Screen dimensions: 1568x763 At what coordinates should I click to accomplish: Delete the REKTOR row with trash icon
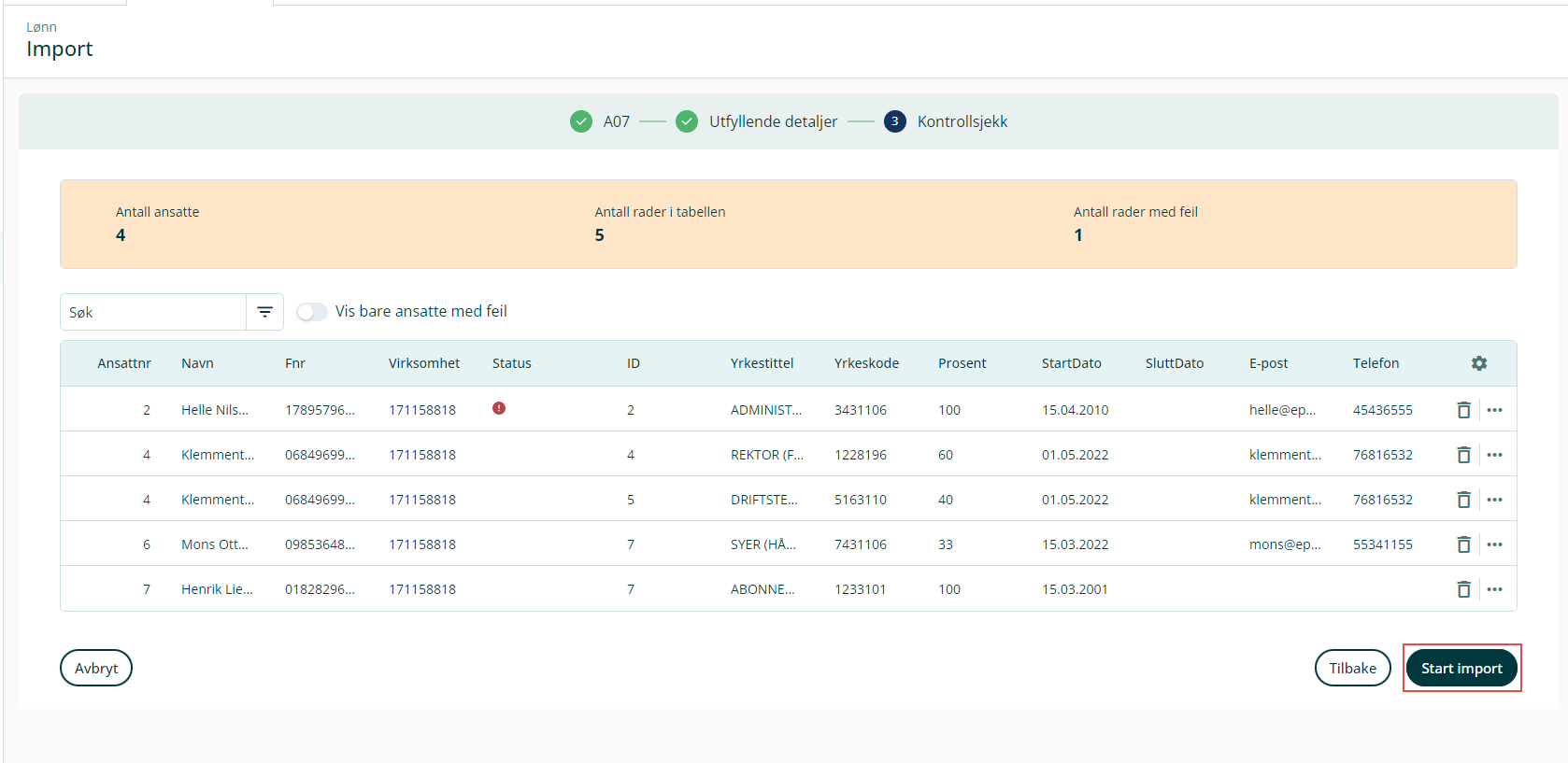[1463, 455]
